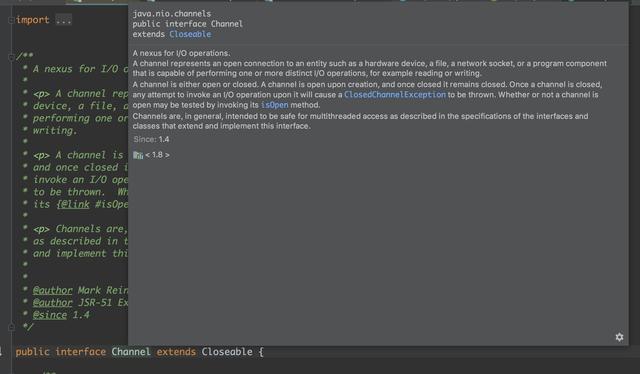Click the @author tag before JSR-51
This screenshot has height=374, width=640.
(x=52, y=303)
